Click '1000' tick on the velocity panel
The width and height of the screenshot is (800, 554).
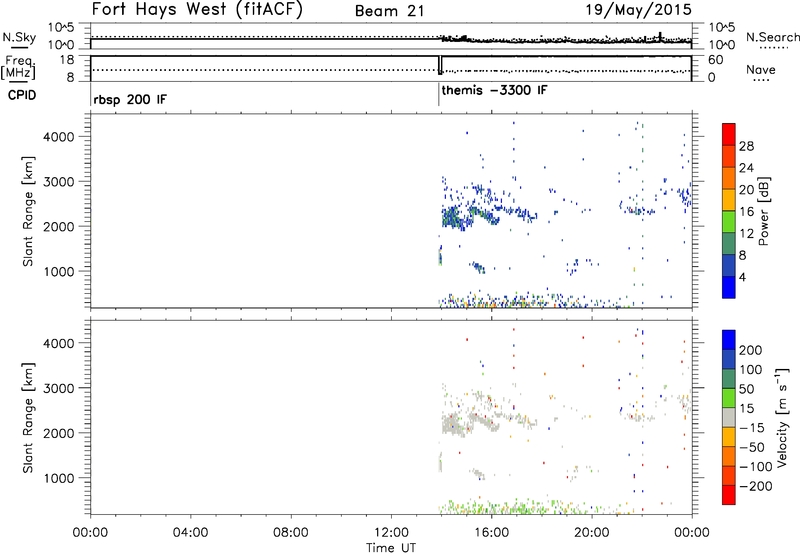pos(59,478)
